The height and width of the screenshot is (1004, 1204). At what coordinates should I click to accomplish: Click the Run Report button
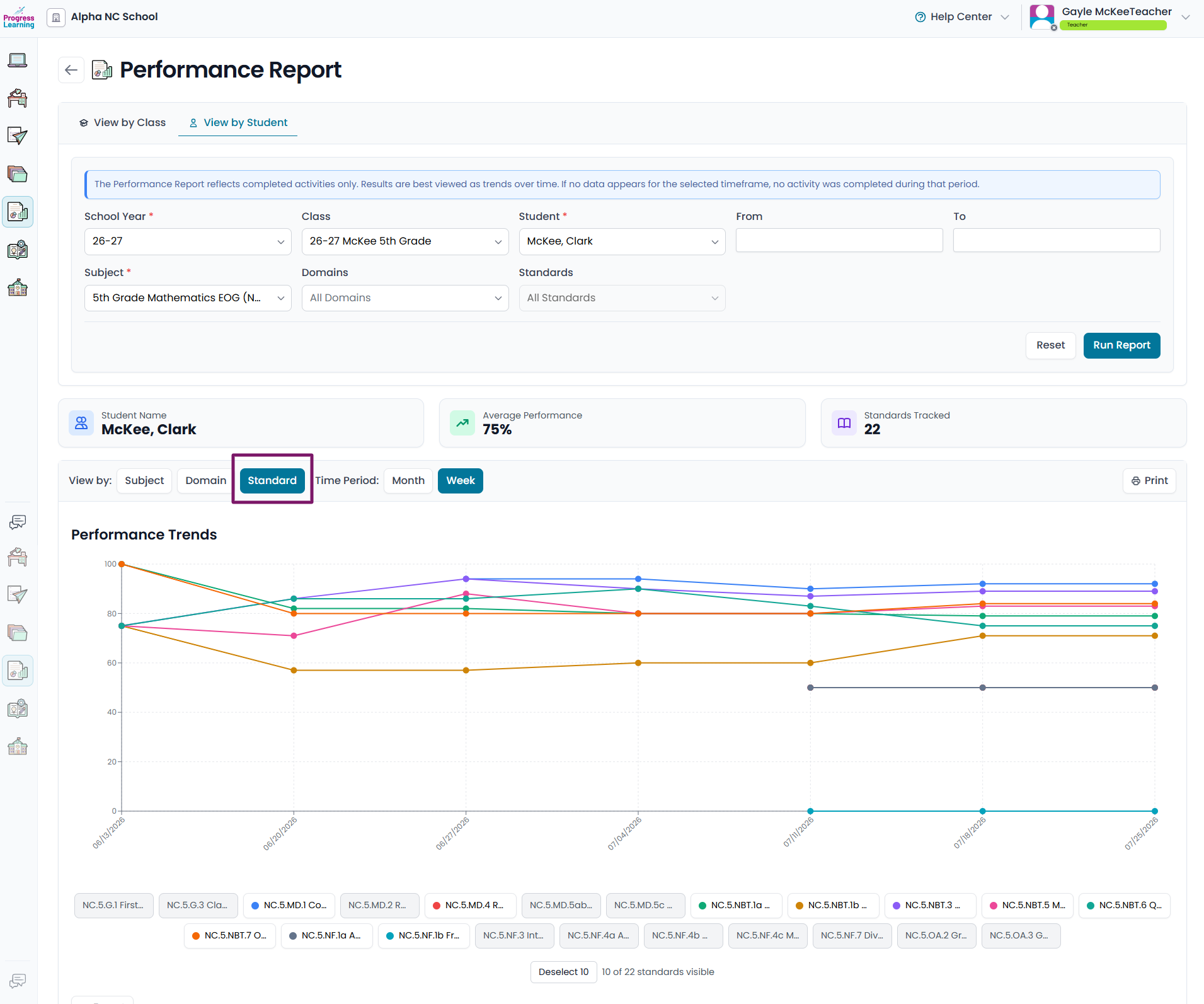click(x=1121, y=345)
